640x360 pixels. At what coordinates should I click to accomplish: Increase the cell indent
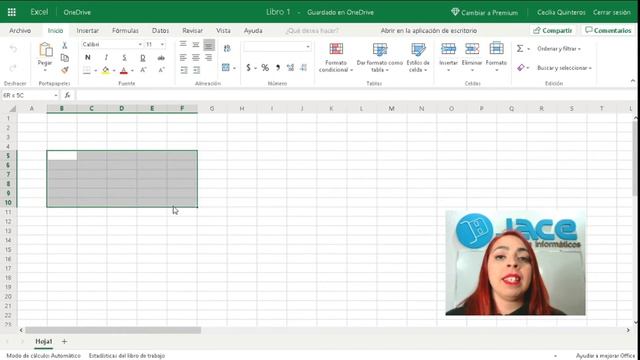[x=196, y=70]
